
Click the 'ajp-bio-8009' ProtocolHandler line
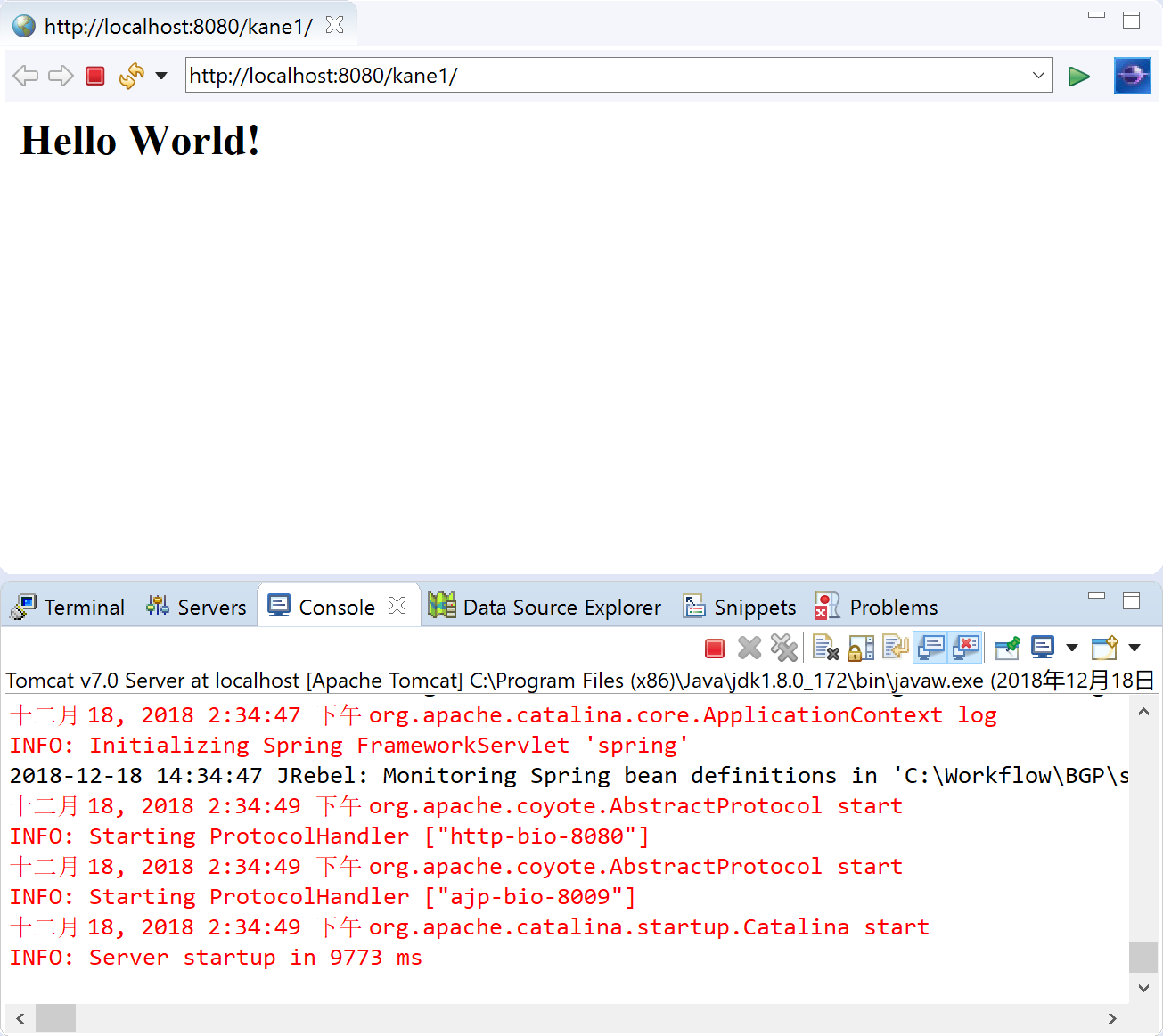323,897
